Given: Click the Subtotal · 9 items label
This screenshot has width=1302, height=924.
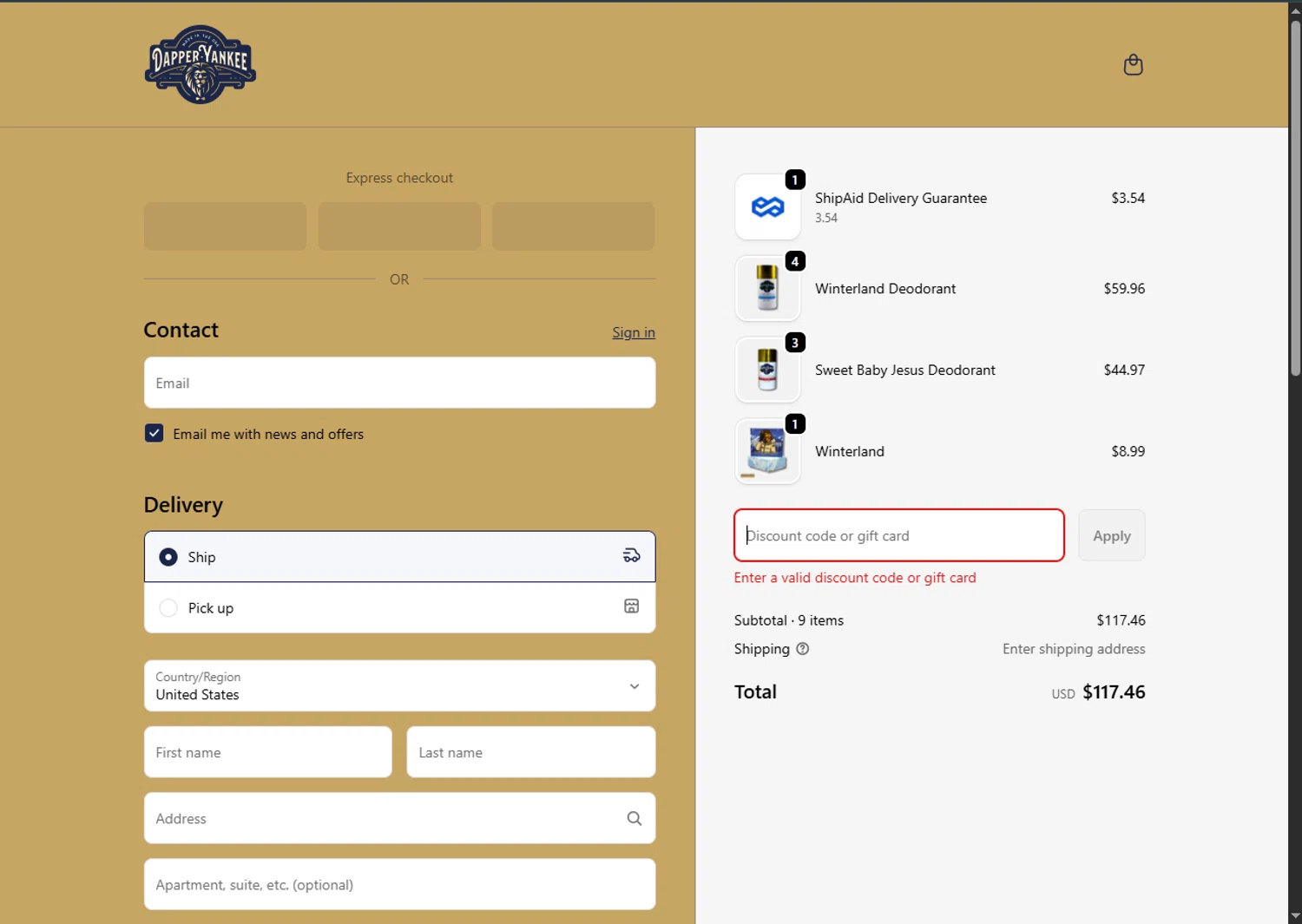Looking at the screenshot, I should [x=789, y=620].
